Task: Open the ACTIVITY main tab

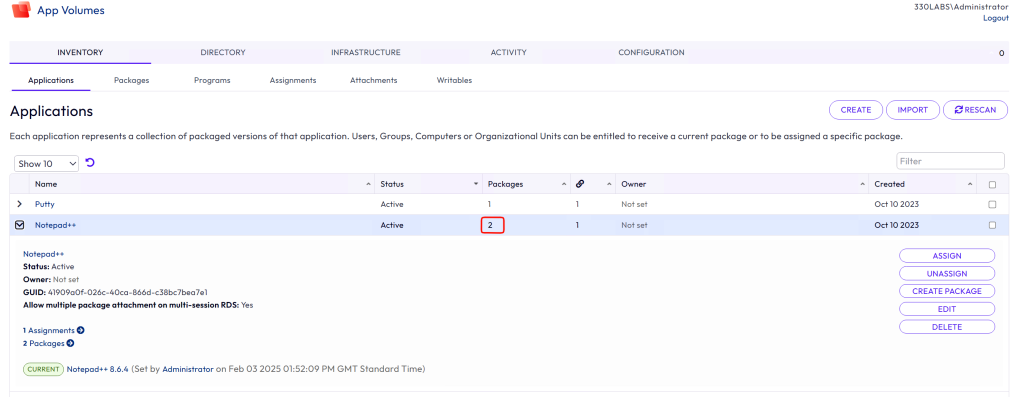Action: (508, 52)
